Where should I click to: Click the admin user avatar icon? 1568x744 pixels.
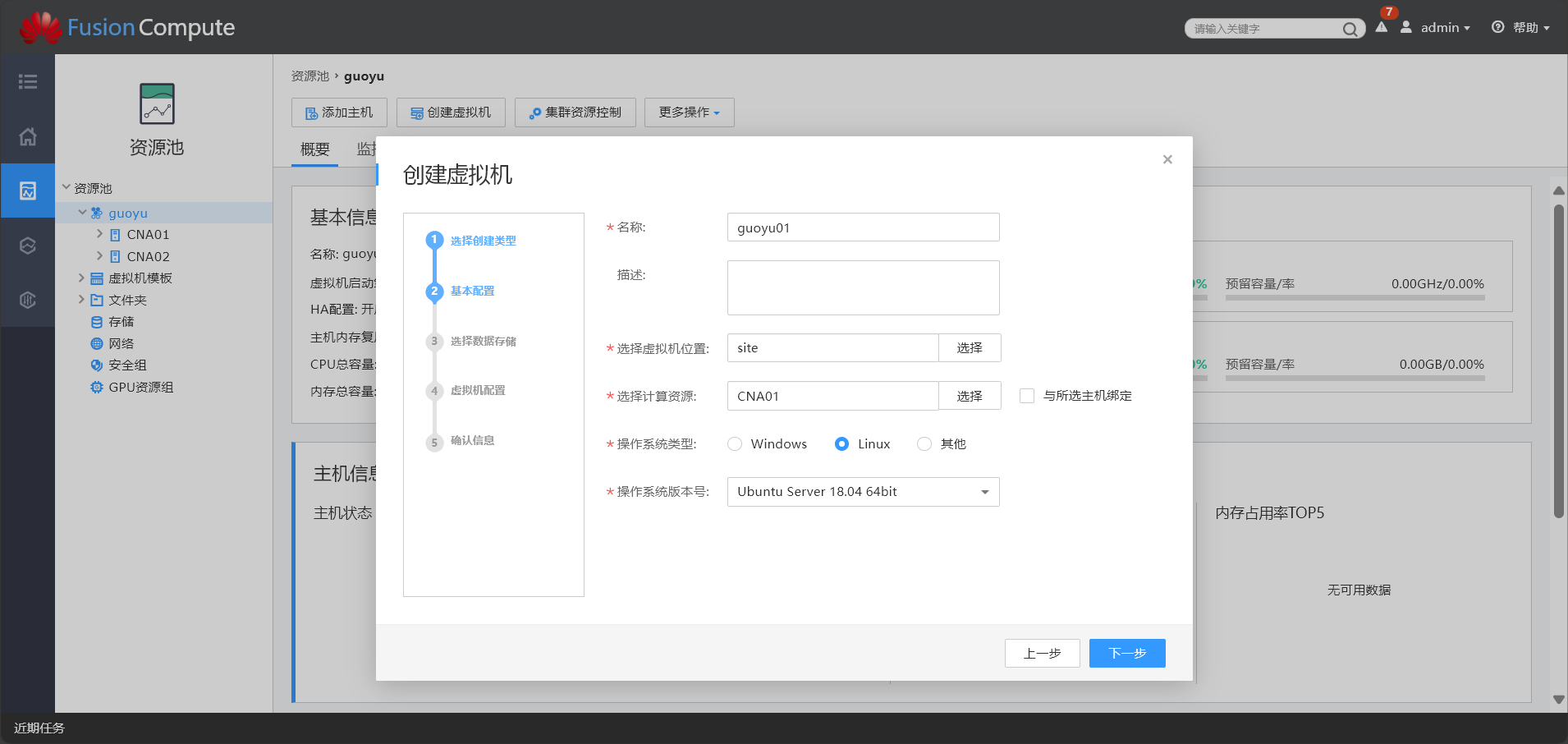point(1406,27)
